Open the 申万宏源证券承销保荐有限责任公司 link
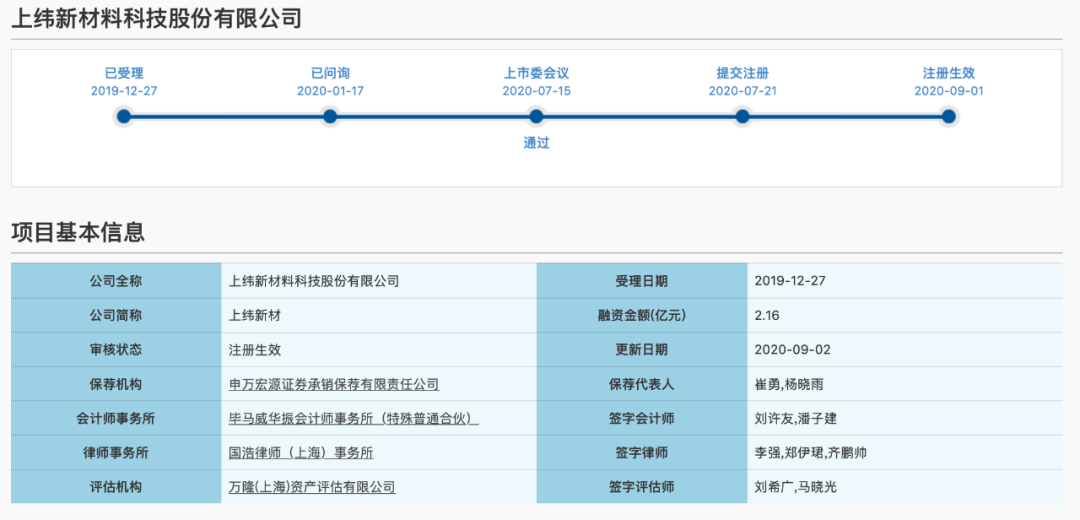 coord(333,384)
